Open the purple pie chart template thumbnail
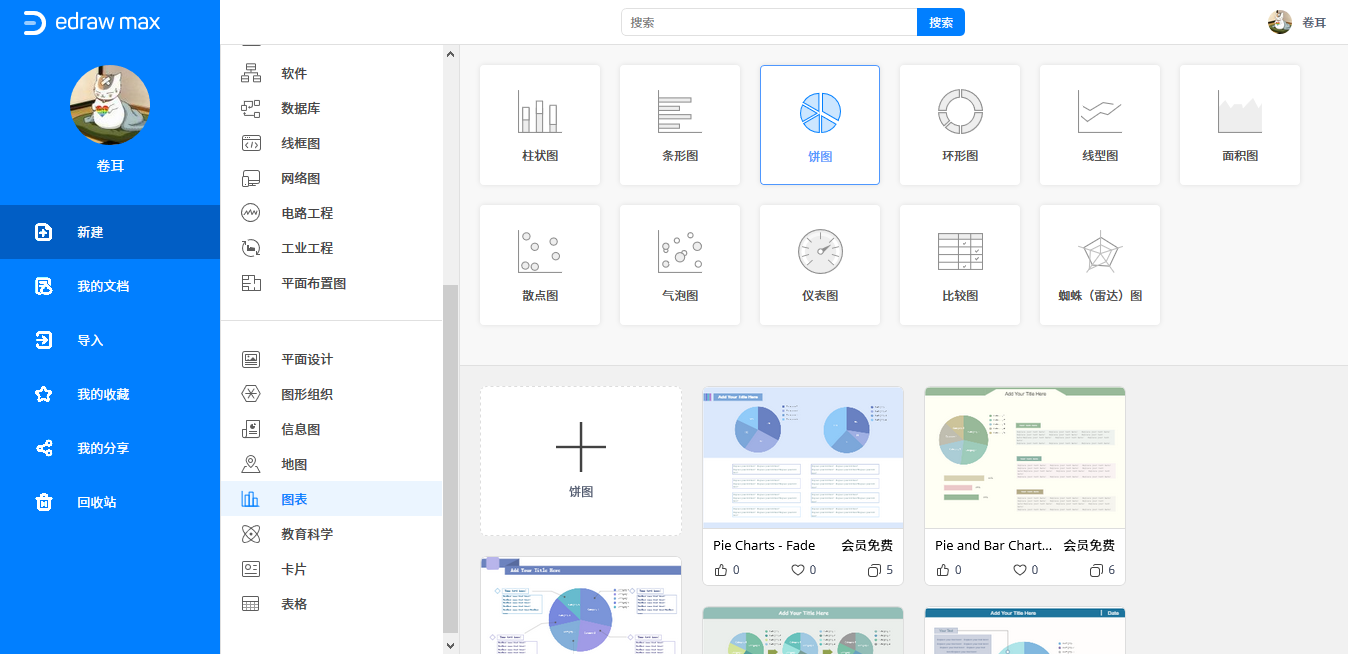The width and height of the screenshot is (1348, 654). [581, 605]
